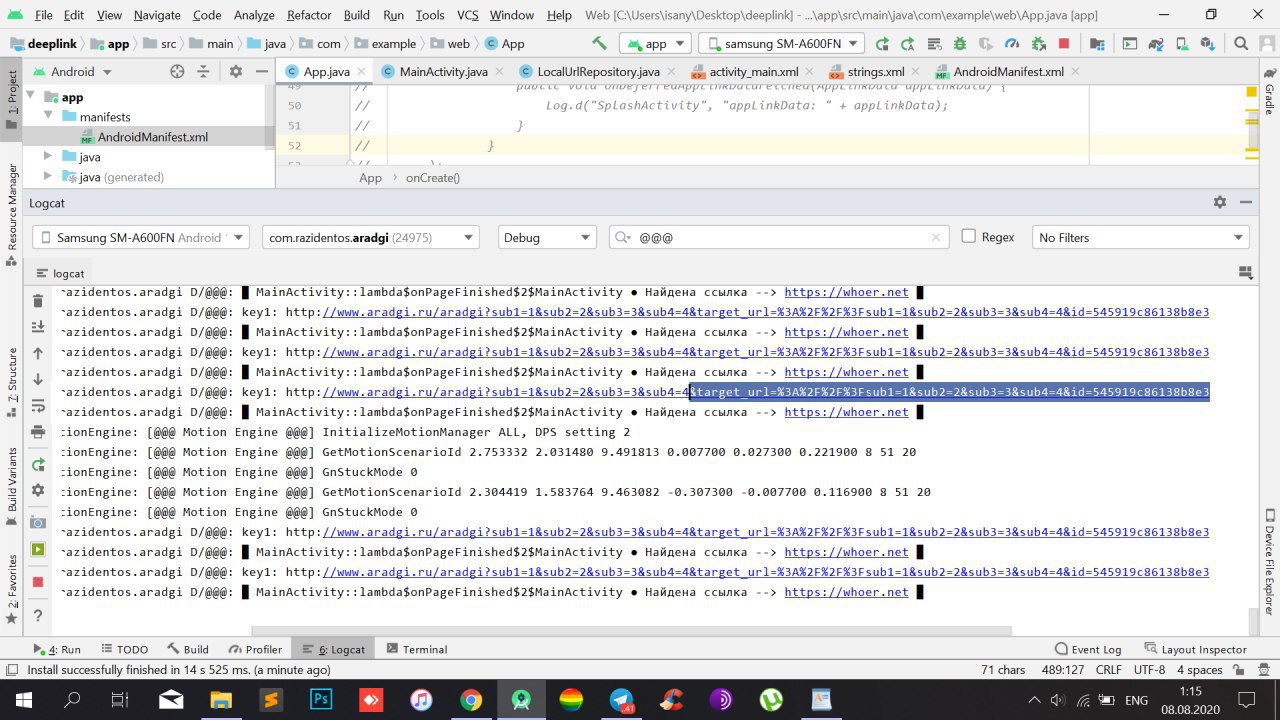
Task: Open Android project view dropdown
Action: pyautogui.click(x=73, y=71)
